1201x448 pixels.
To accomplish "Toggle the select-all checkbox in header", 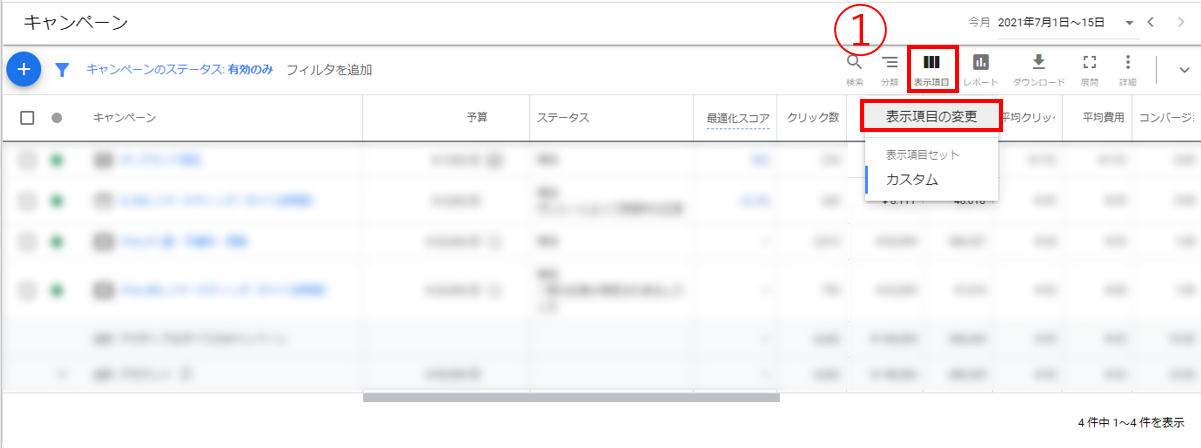I will click(x=28, y=118).
